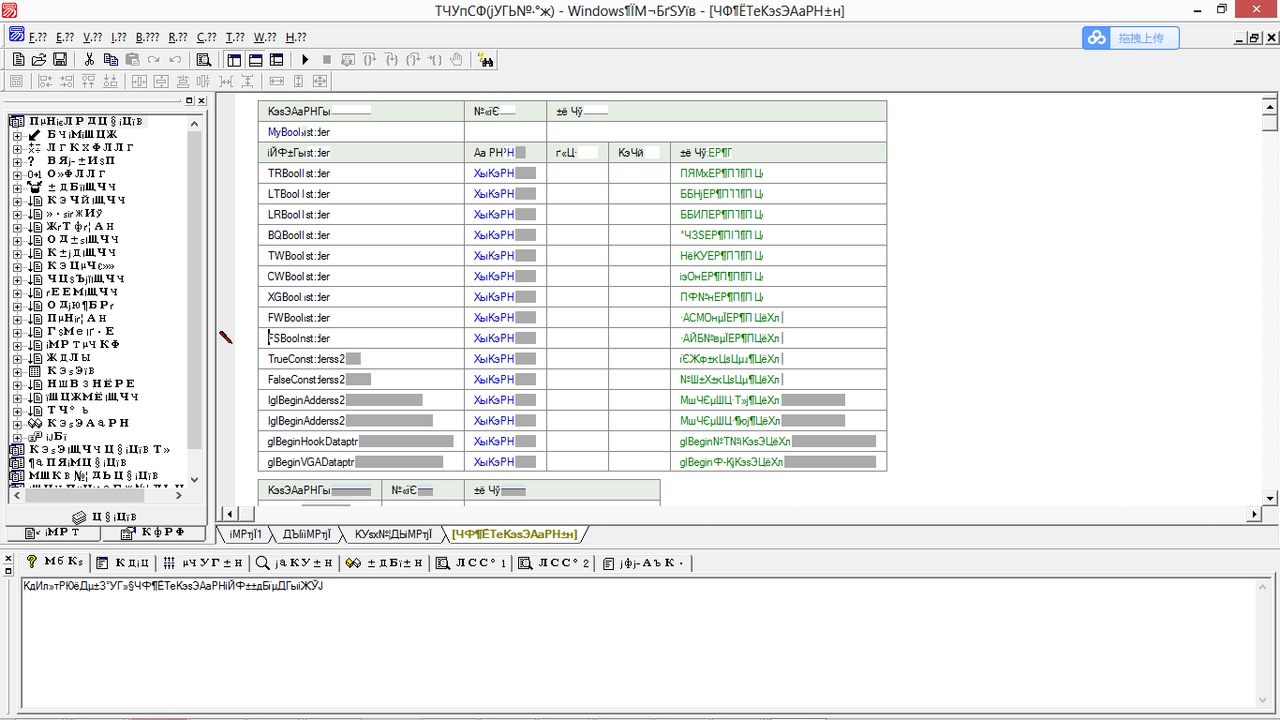Click the editor horizontal scrollbar right arrow
1280x720 pixels.
click(1255, 514)
